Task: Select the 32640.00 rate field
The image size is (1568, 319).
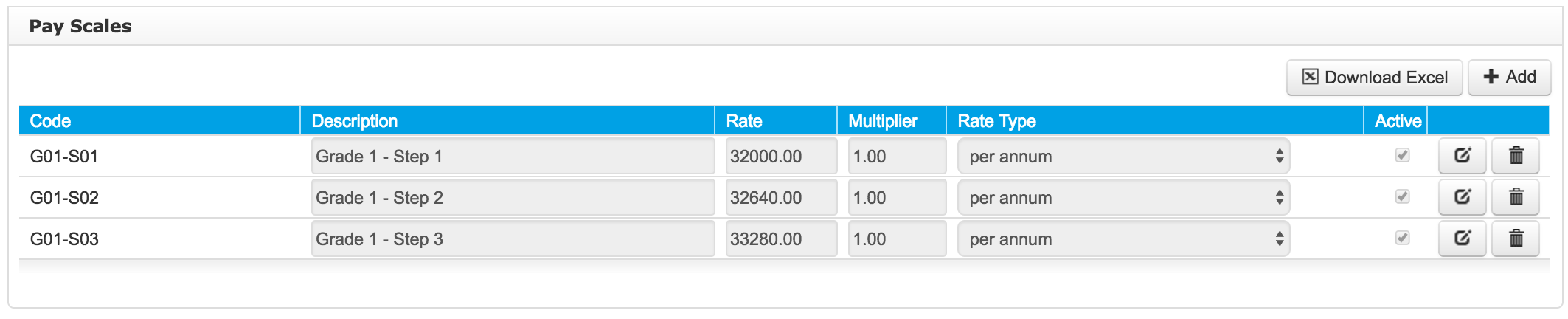Action: click(781, 197)
